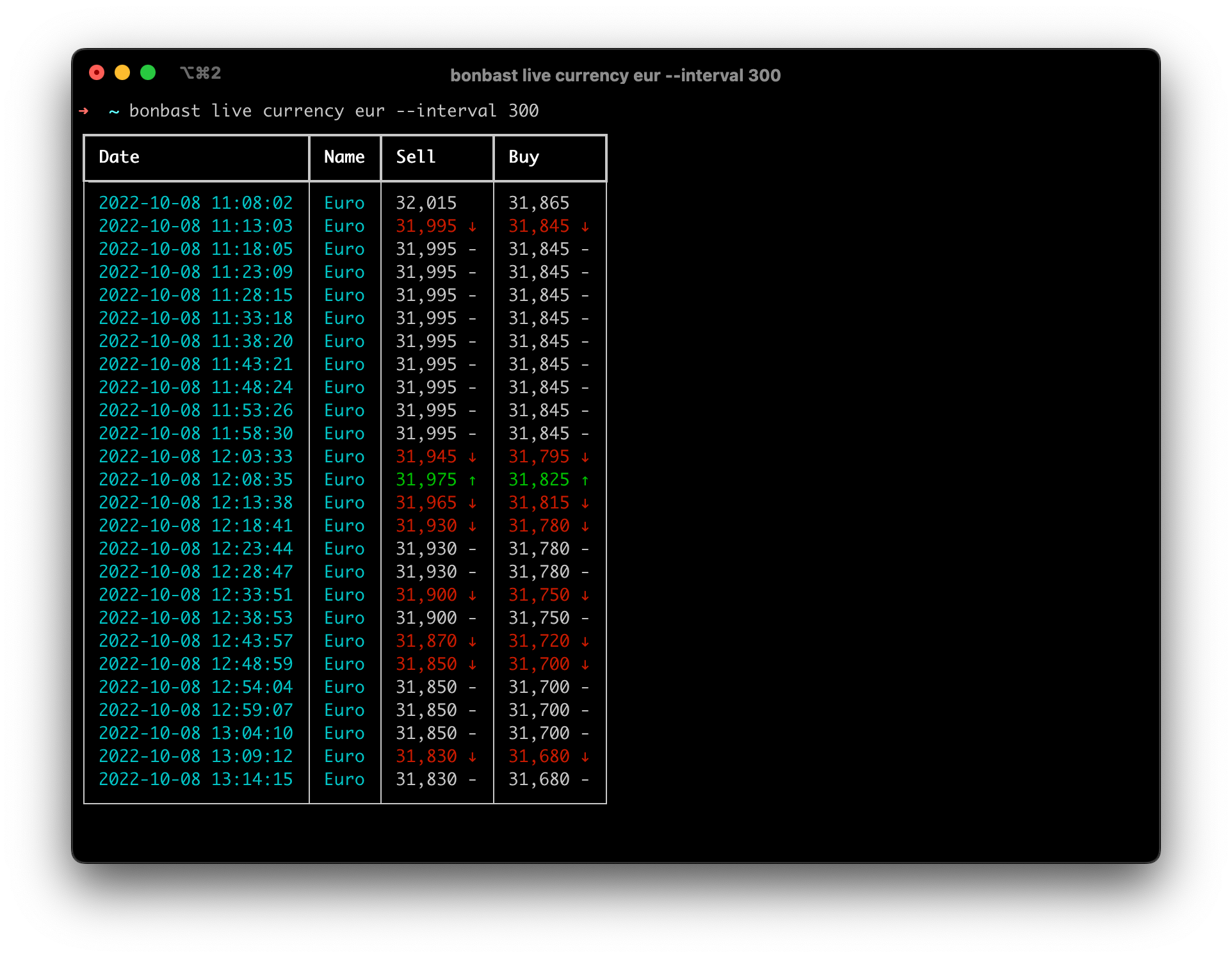1232x958 pixels.
Task: Click the date 2022-10-08 11:28:15
Action: (196, 295)
